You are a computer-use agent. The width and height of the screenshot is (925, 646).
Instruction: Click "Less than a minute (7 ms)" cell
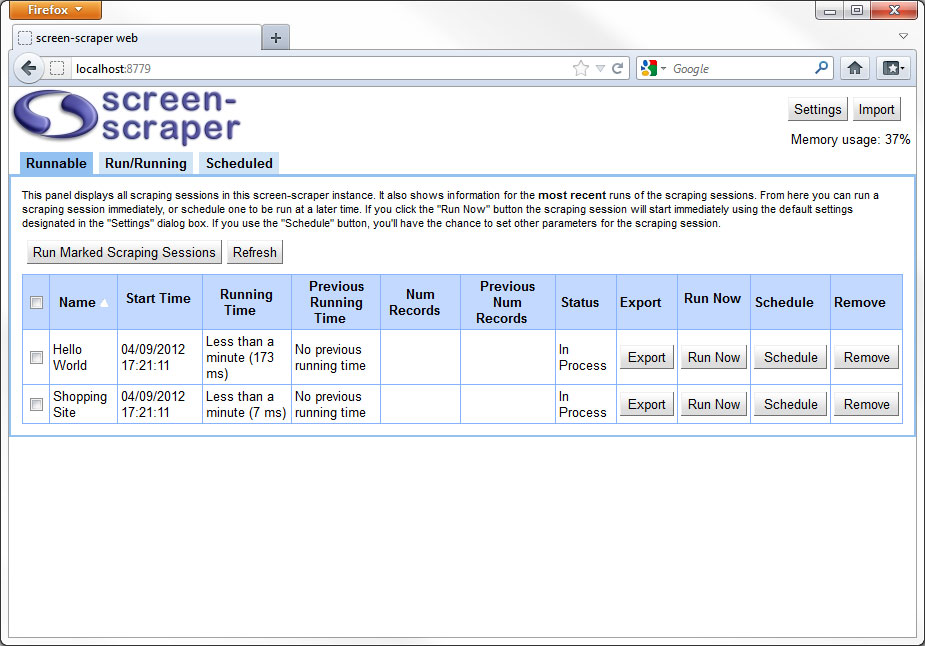click(x=246, y=404)
